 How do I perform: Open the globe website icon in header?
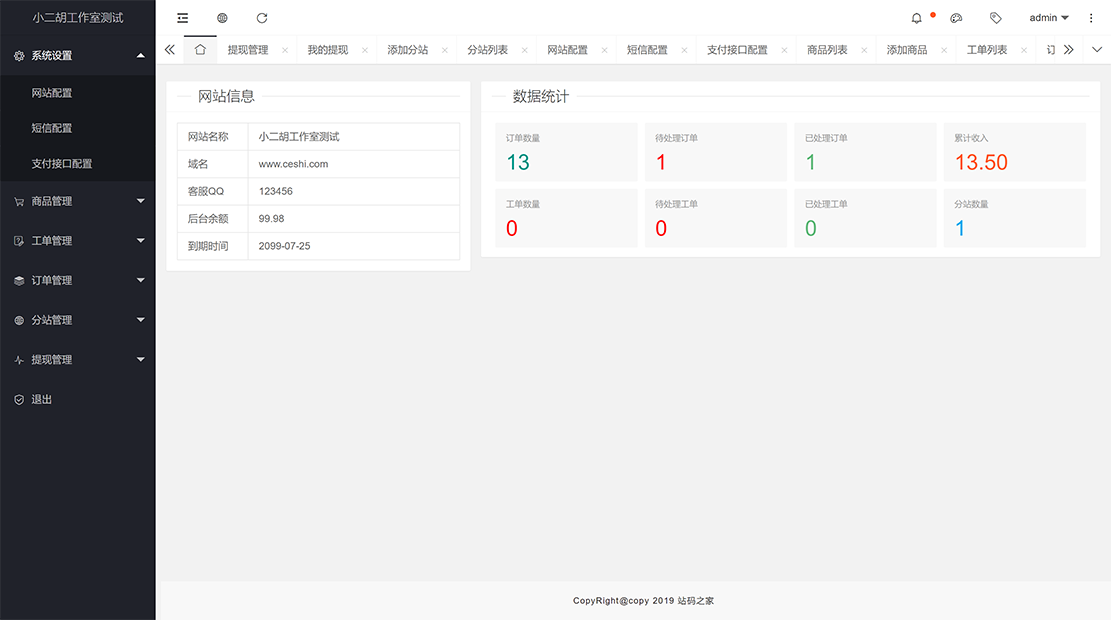tap(222, 18)
